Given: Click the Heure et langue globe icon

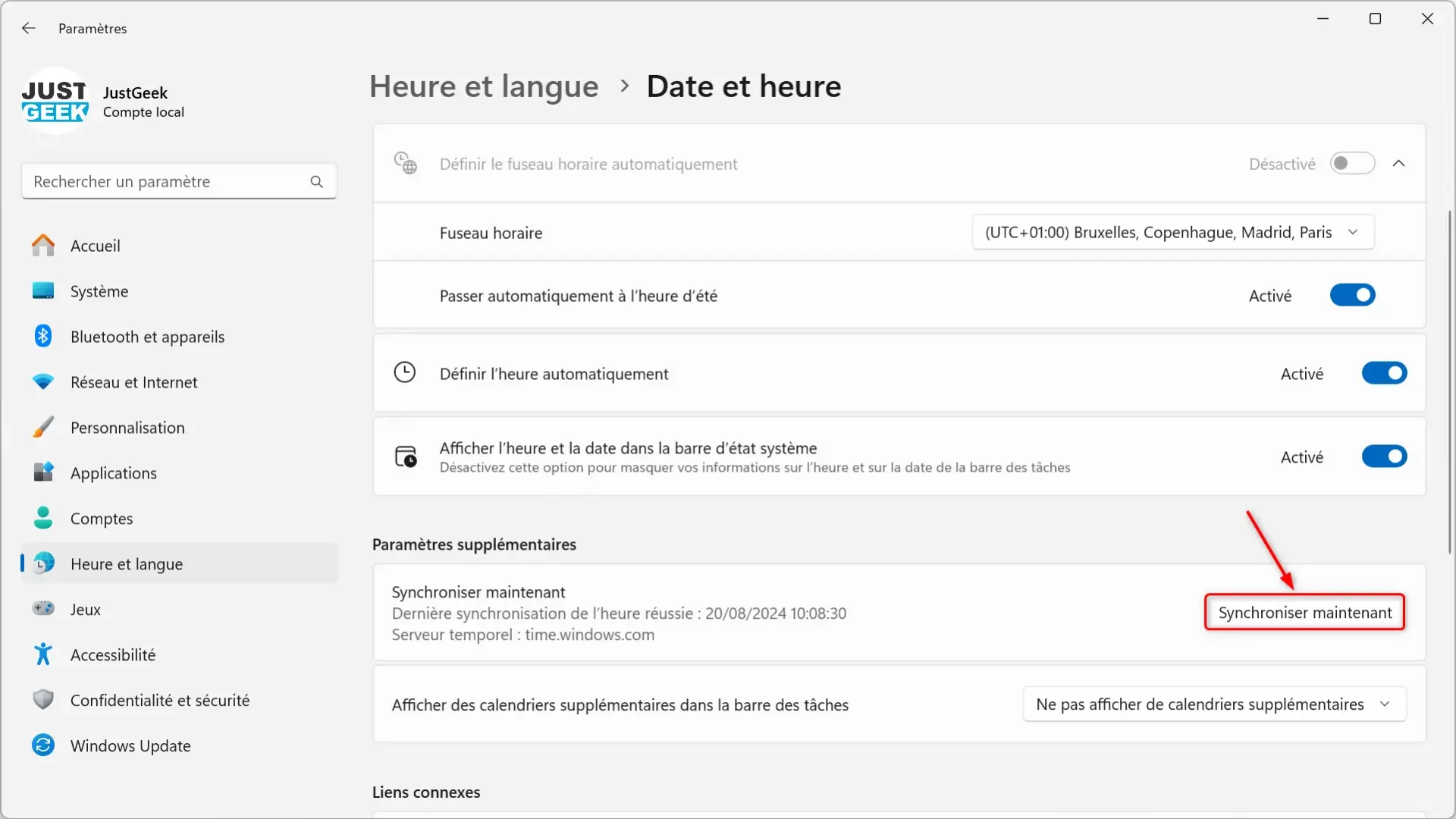Looking at the screenshot, I should [x=45, y=563].
